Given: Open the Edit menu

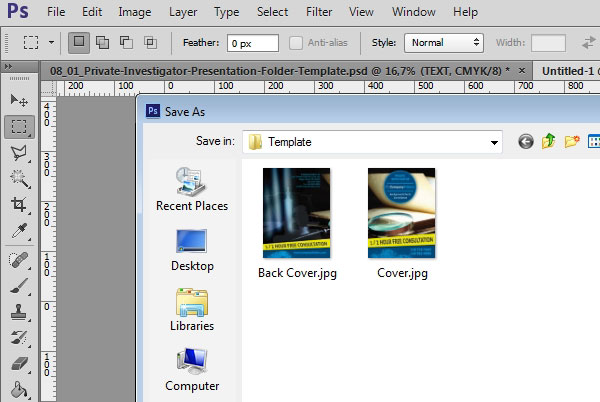Looking at the screenshot, I should (92, 12).
